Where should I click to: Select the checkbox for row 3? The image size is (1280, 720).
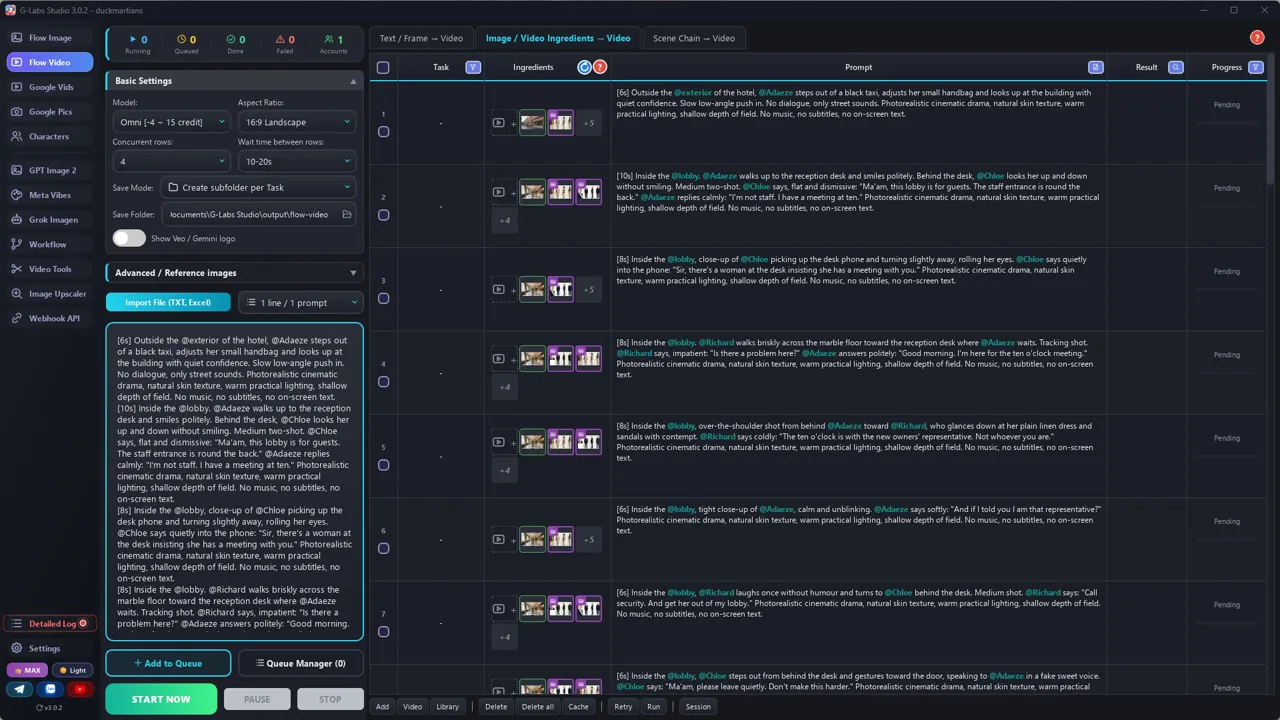pos(383,298)
